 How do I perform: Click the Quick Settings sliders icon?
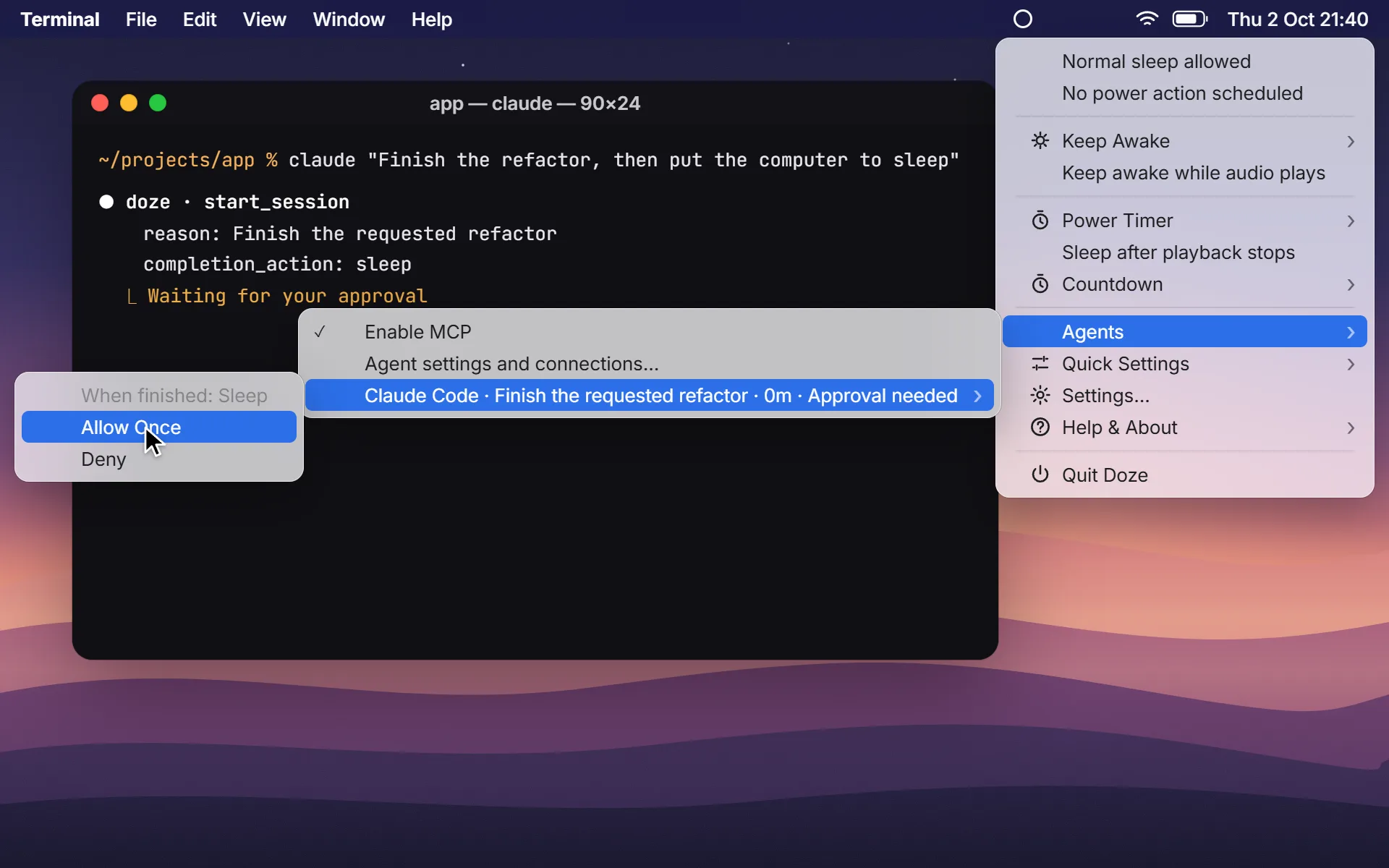pyautogui.click(x=1040, y=364)
